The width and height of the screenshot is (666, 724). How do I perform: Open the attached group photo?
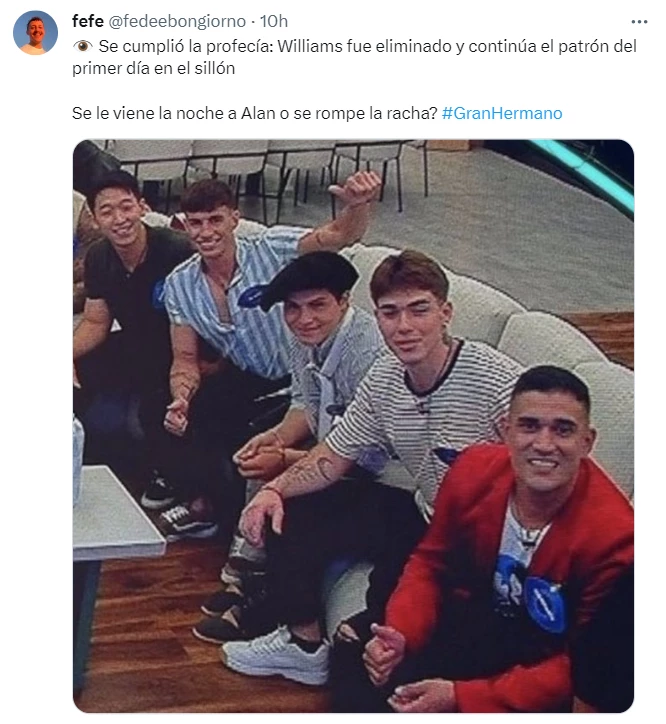click(353, 426)
